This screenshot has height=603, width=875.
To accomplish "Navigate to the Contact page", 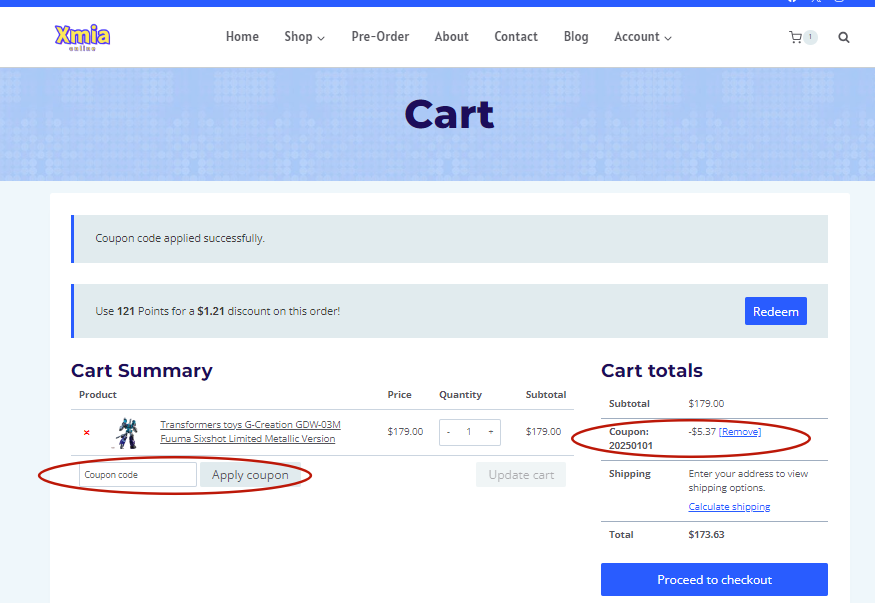I will [x=516, y=37].
